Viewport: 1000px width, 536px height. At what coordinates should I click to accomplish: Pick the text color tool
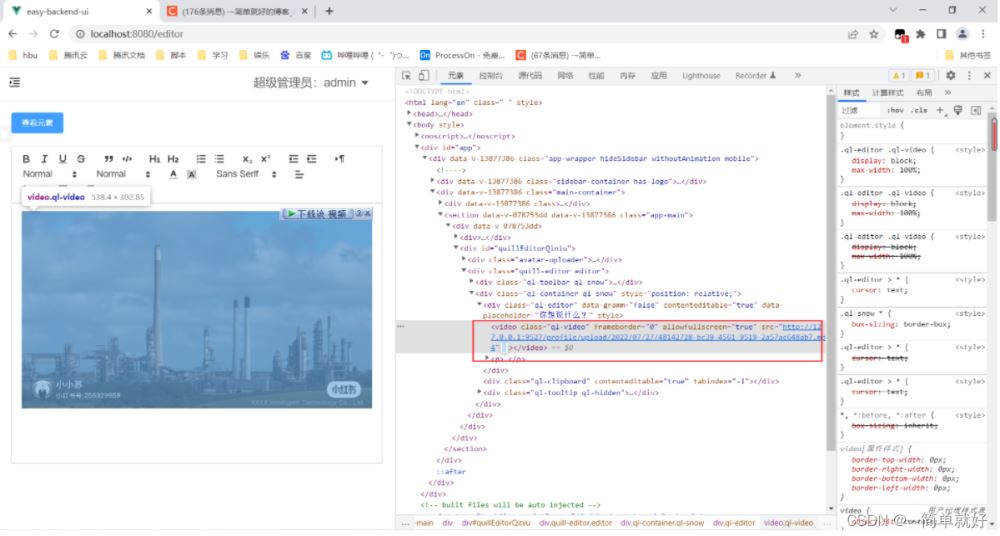pos(173,174)
